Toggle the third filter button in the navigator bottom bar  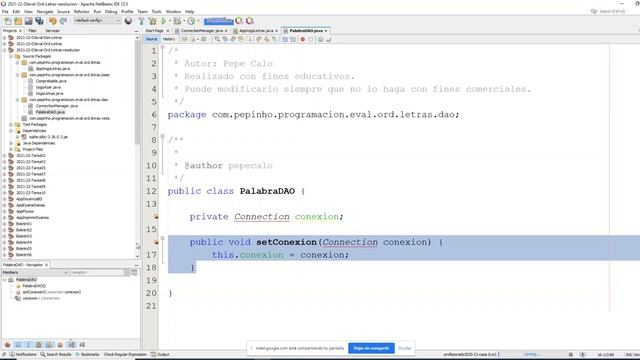[x=28, y=345]
